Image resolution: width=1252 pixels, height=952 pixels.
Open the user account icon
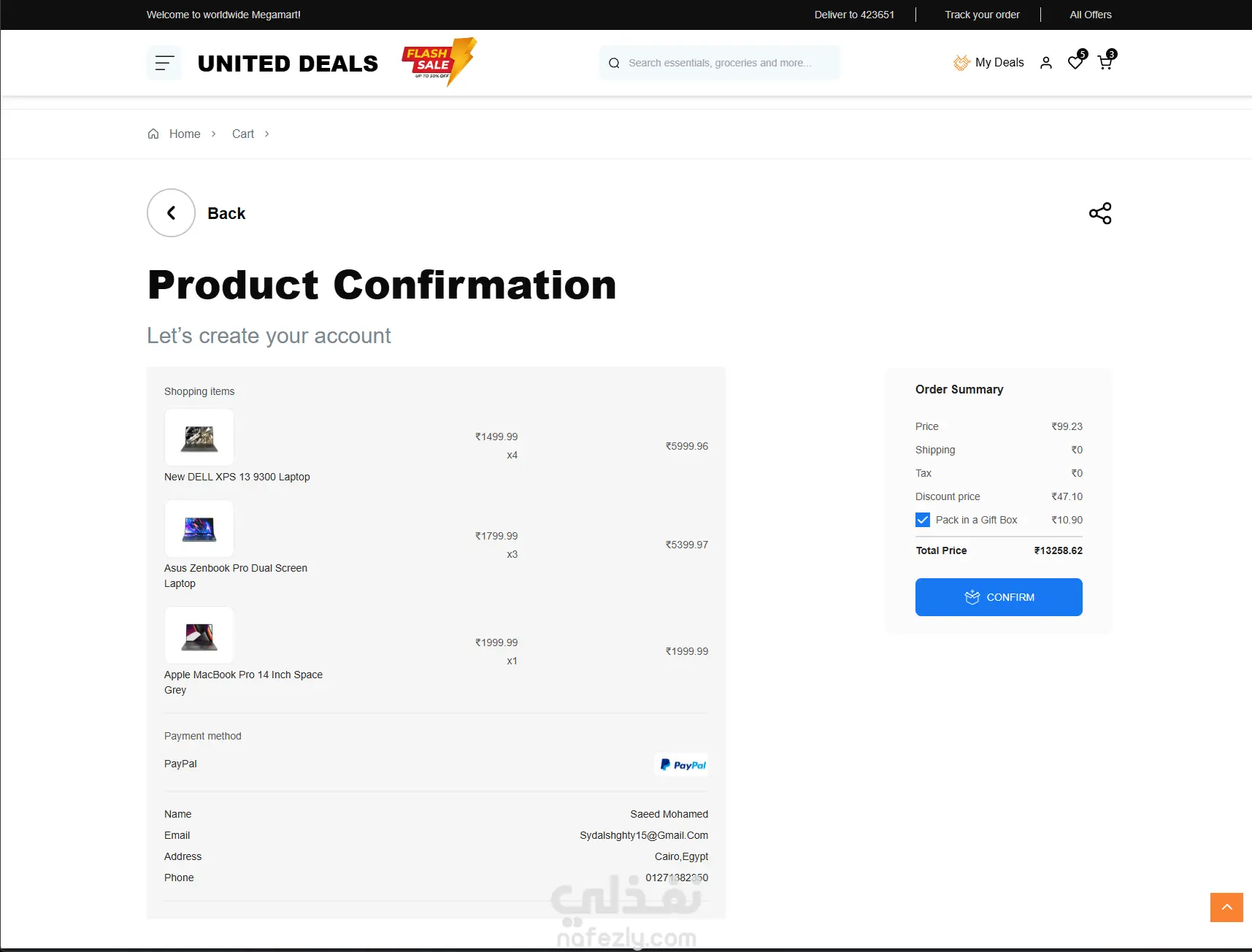pyautogui.click(x=1046, y=63)
